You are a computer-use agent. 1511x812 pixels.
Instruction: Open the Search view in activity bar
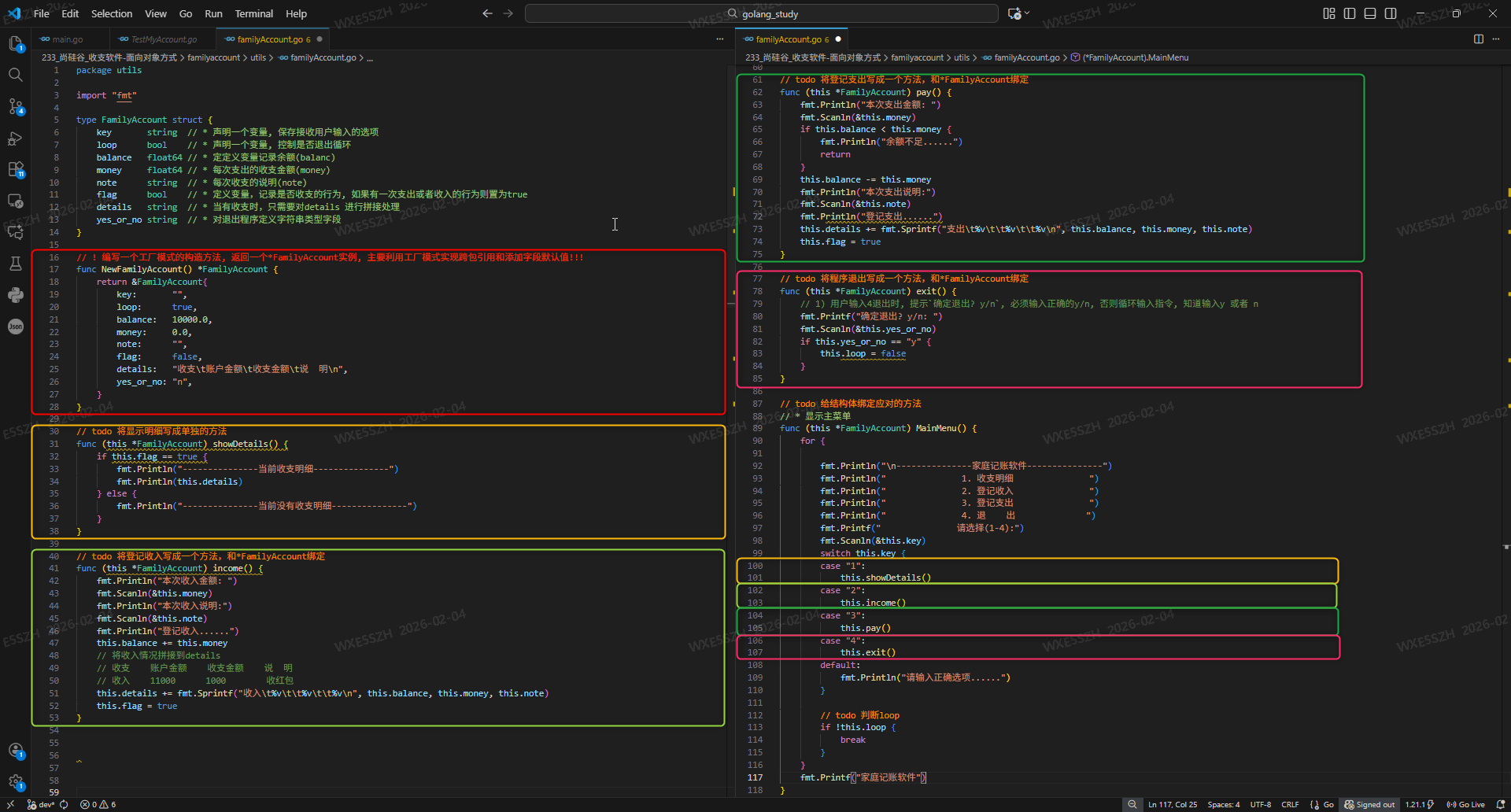(x=15, y=75)
